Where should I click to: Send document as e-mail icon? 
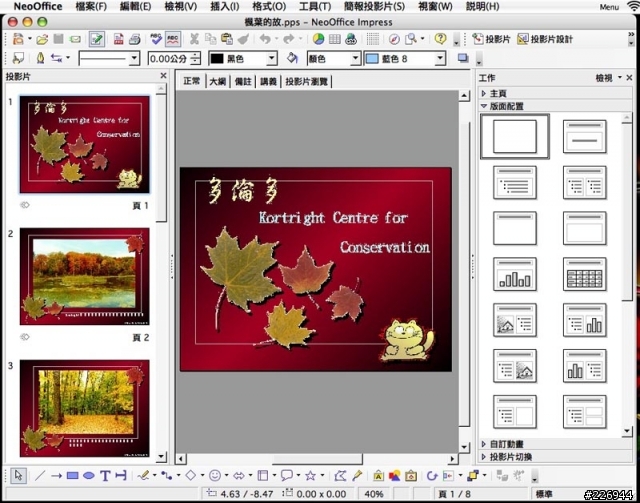(x=75, y=39)
